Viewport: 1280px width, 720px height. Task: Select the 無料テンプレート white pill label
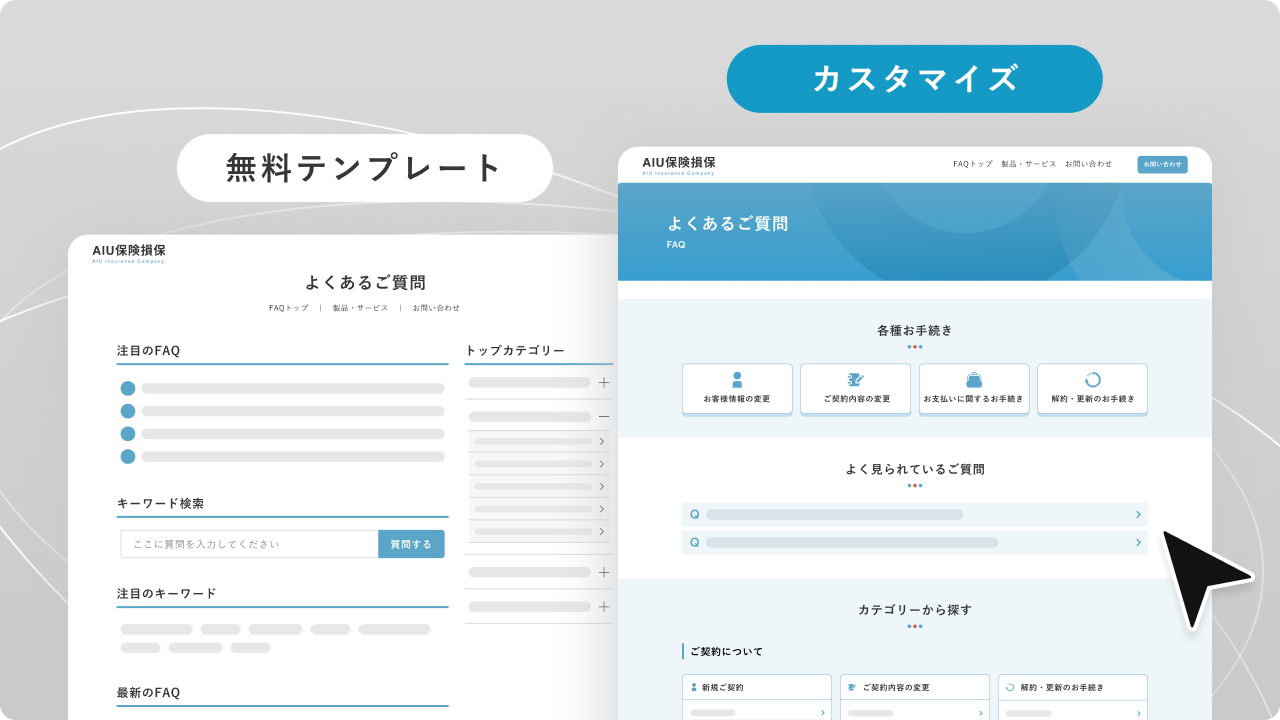[x=364, y=168]
